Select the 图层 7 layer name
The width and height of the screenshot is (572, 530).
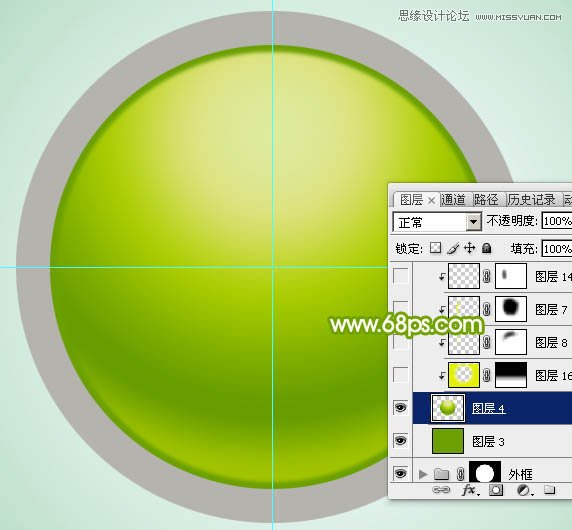pyautogui.click(x=551, y=310)
